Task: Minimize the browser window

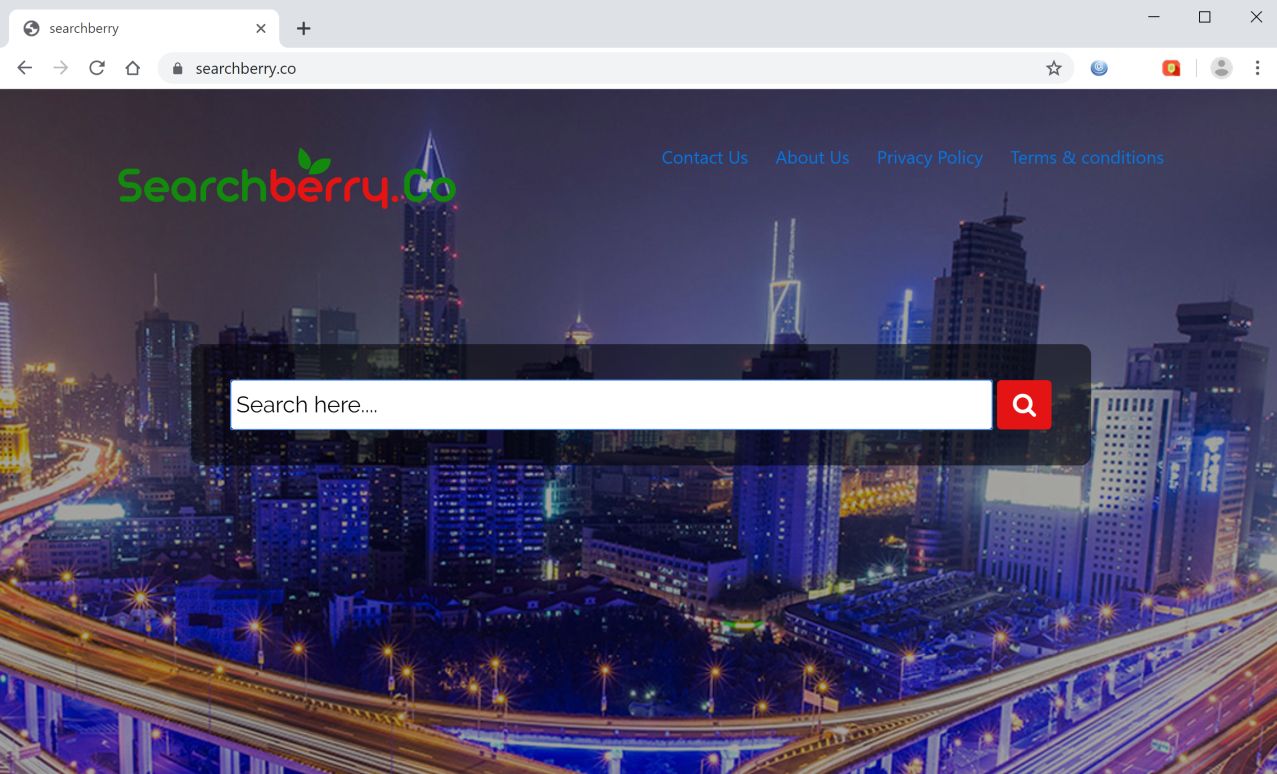Action: (x=1154, y=17)
